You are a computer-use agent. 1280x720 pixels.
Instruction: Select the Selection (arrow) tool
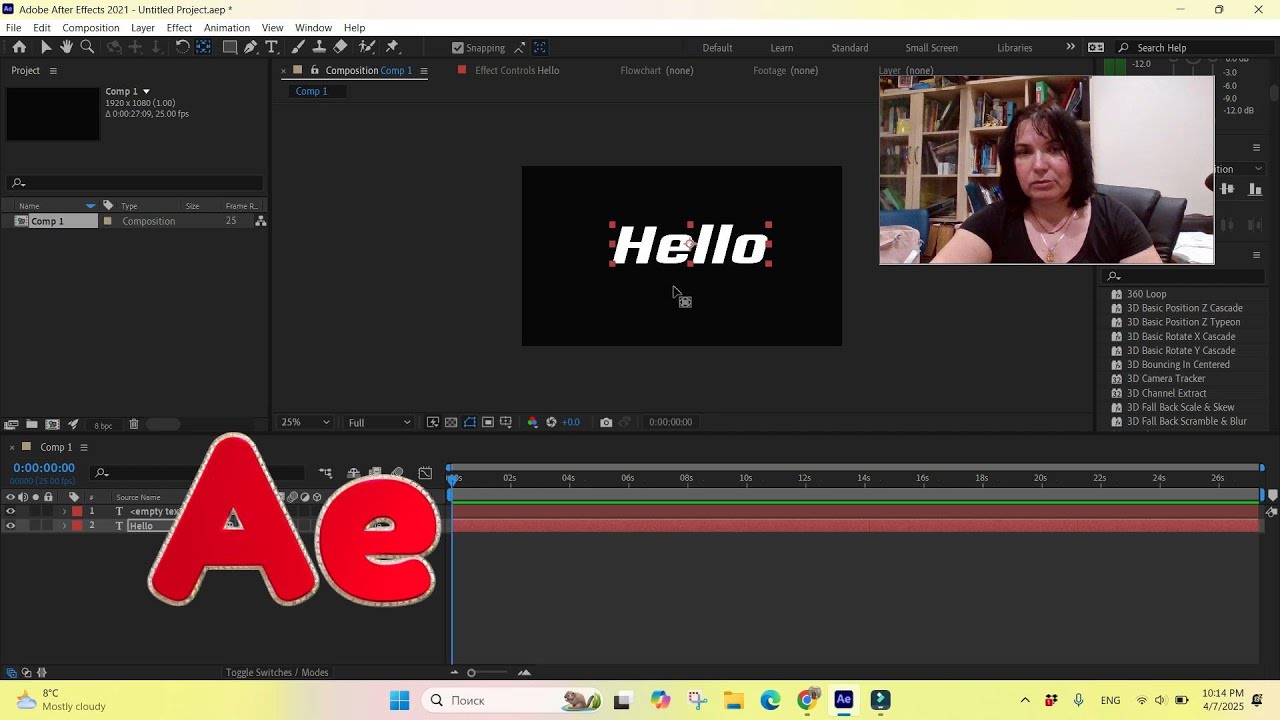coord(45,47)
